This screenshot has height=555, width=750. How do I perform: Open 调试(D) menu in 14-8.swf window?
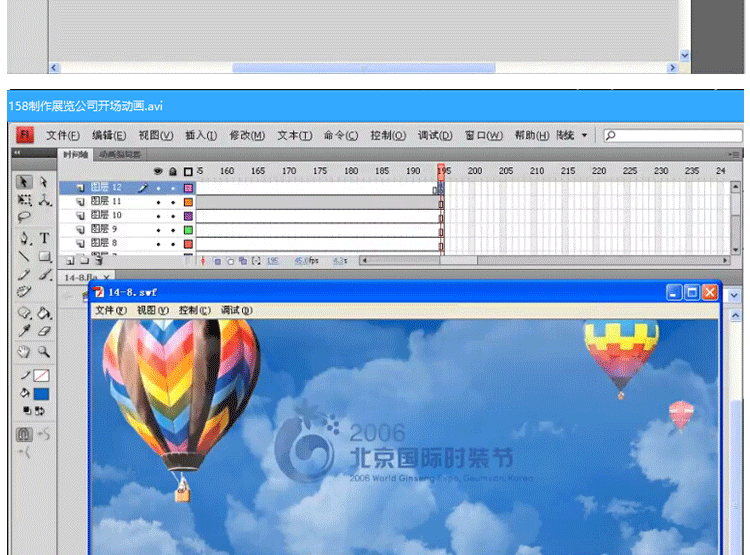point(236,311)
